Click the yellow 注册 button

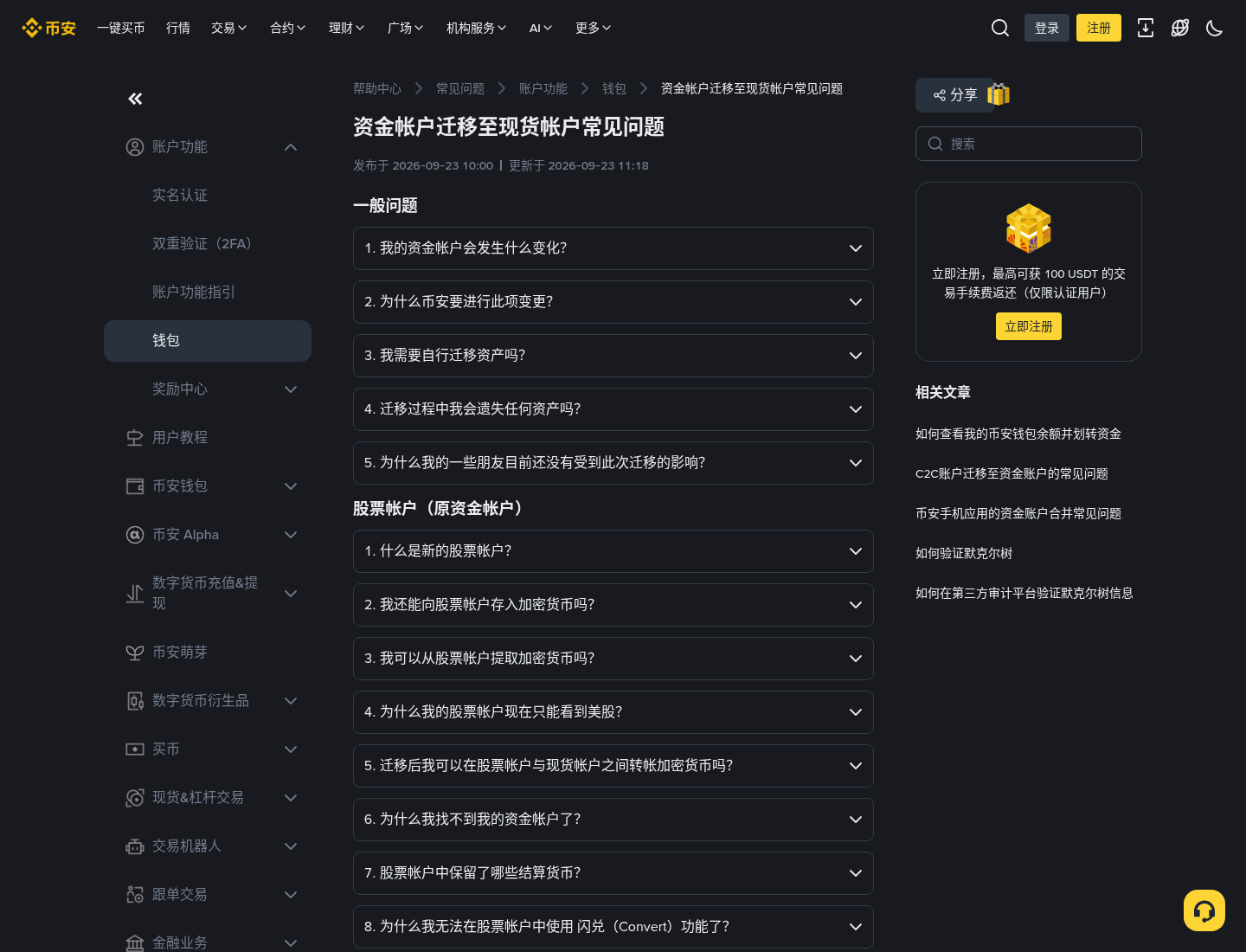coord(1099,28)
